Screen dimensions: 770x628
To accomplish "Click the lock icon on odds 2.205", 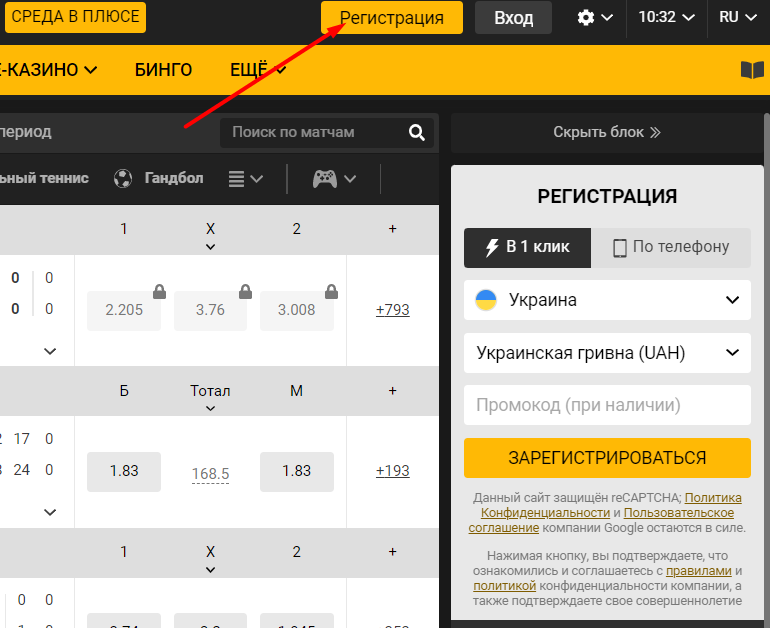I will pos(159,292).
